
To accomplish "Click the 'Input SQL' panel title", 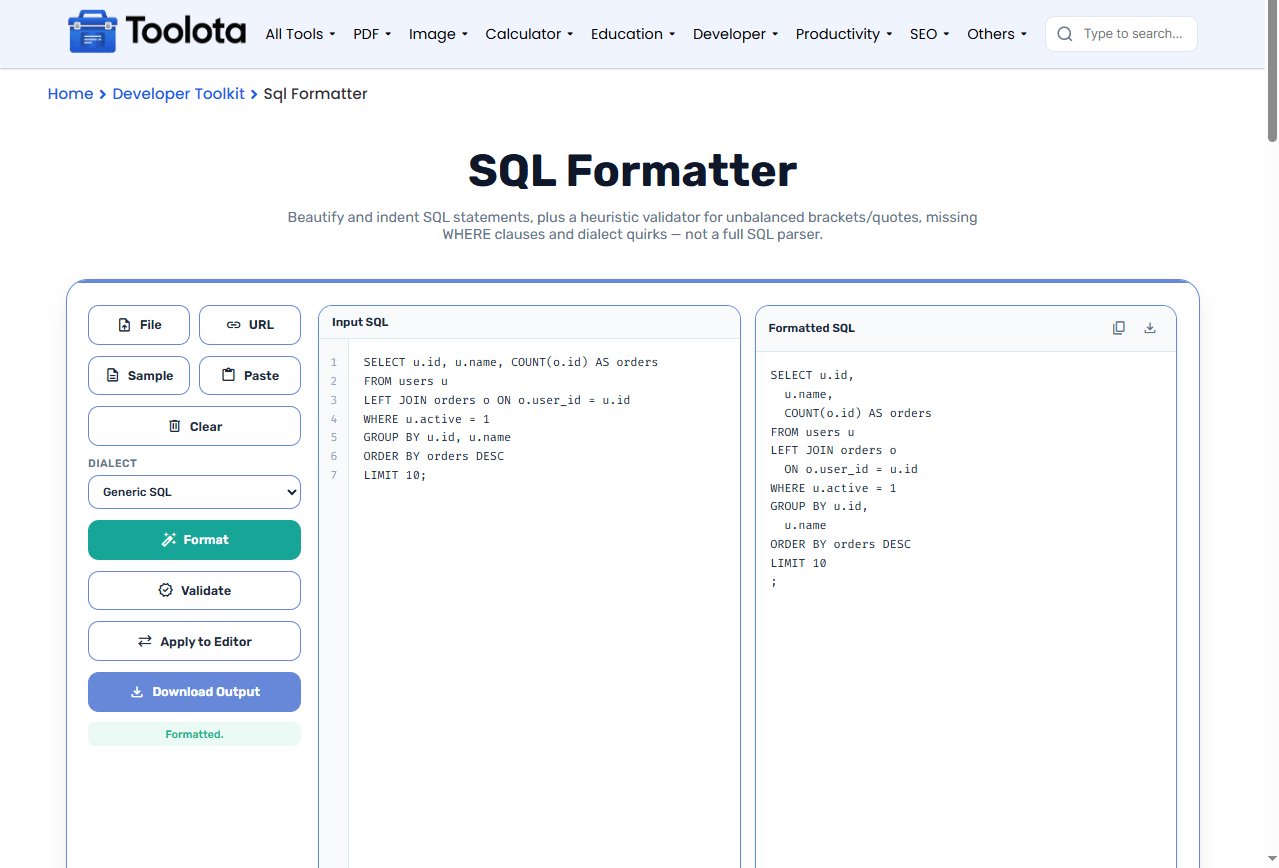I will click(360, 322).
